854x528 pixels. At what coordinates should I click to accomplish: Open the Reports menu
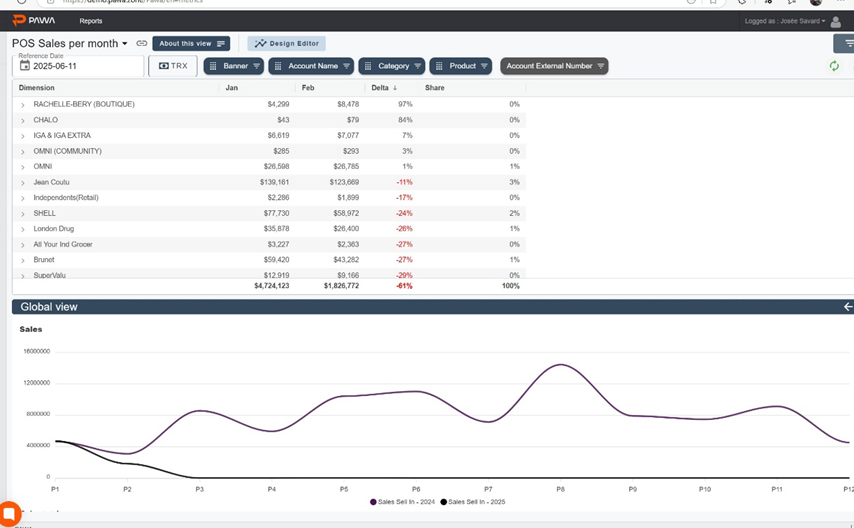pos(90,21)
